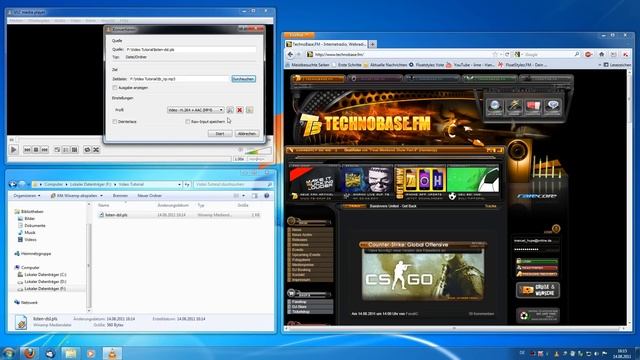Toggle VLC shuffle button
The width and height of the screenshot is (640, 360).
pyautogui.click(x=96, y=150)
